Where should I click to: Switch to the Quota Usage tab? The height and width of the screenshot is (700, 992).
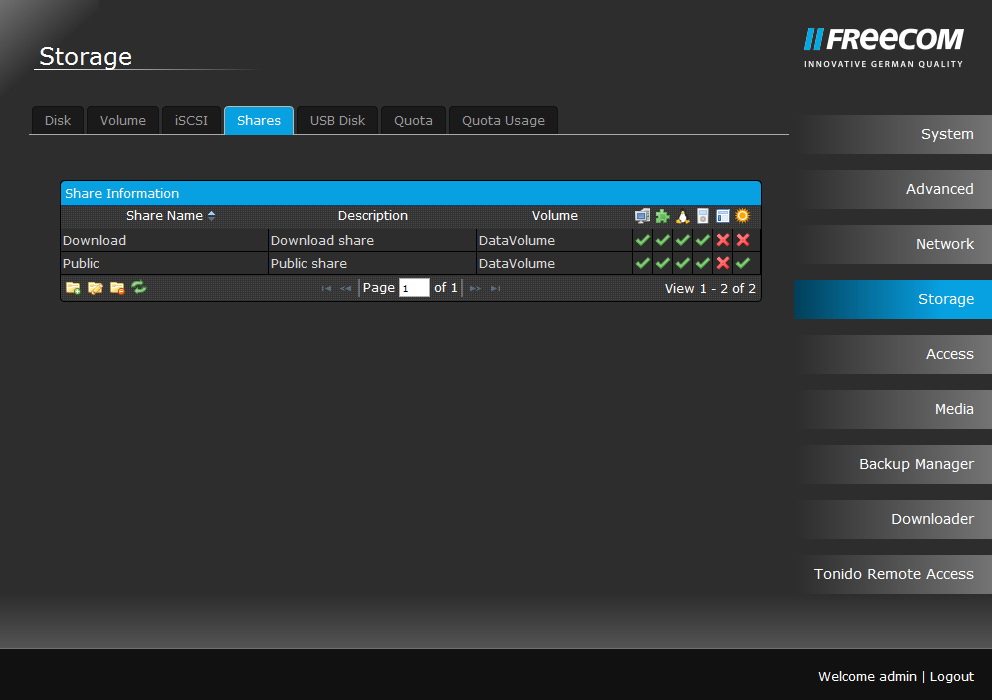[x=503, y=121]
